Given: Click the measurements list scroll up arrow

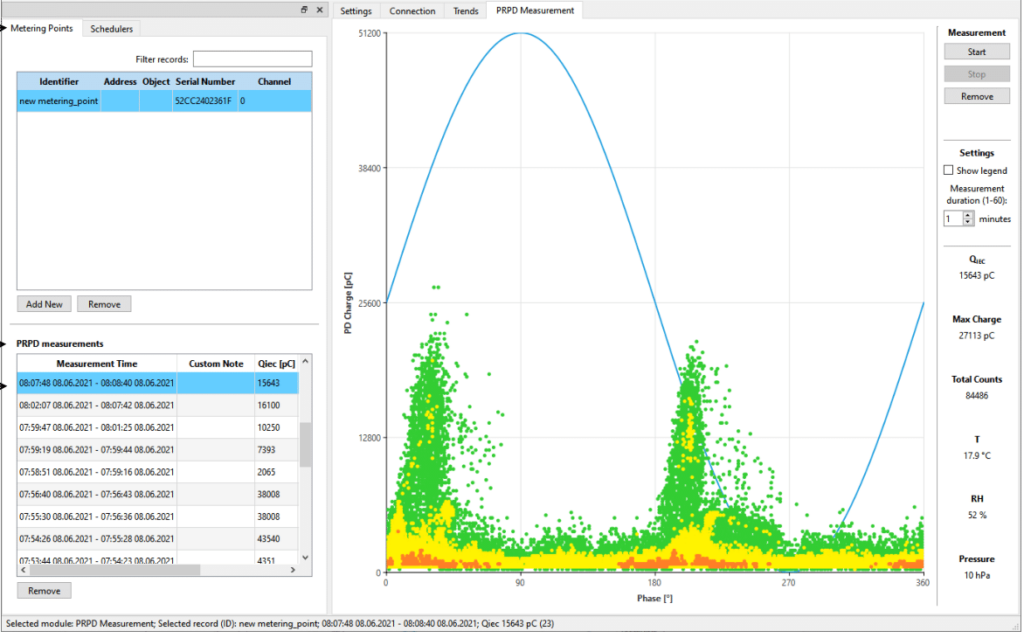Looking at the screenshot, I should (x=305, y=361).
